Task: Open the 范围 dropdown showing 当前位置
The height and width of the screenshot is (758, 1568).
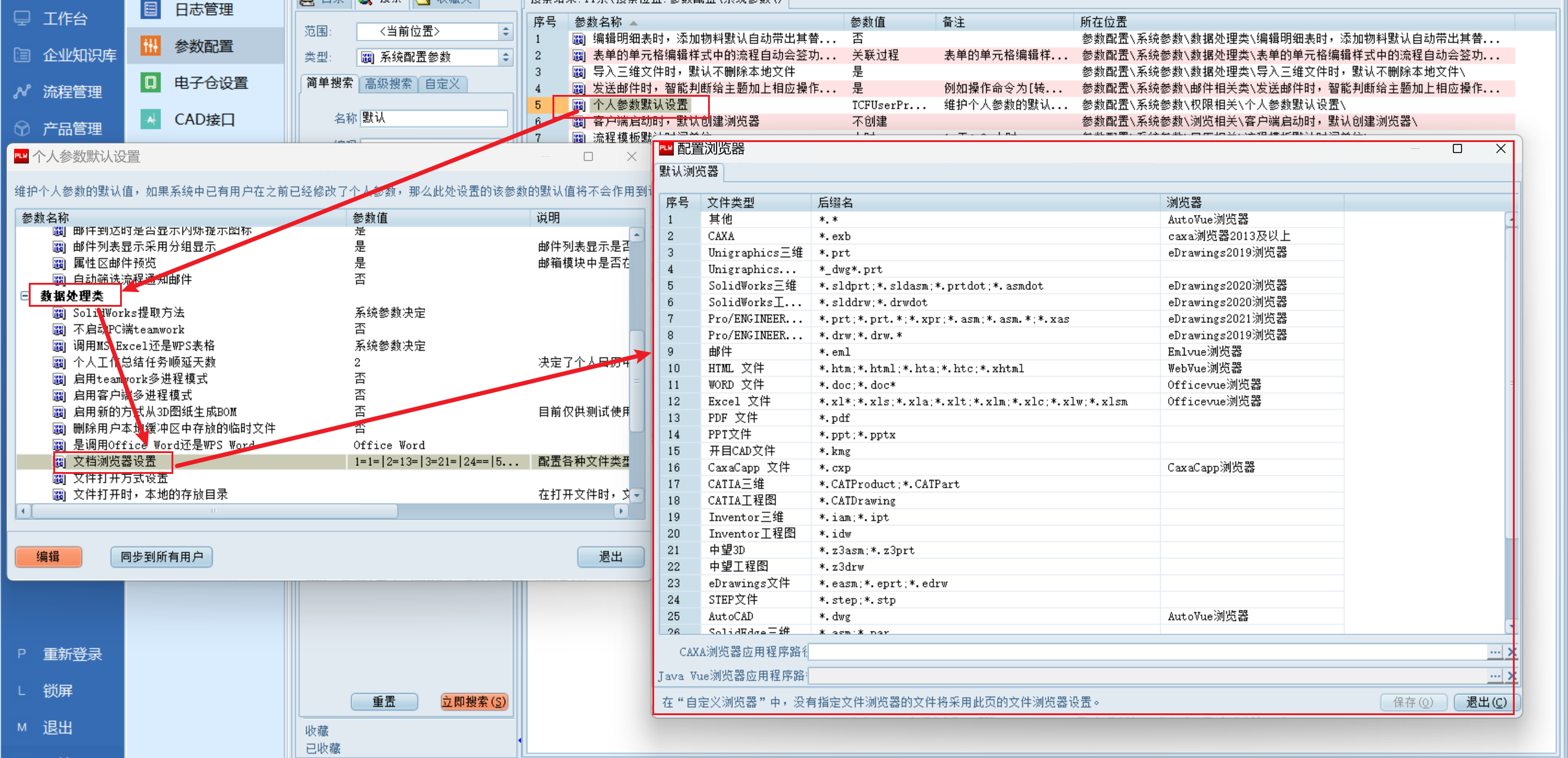Action: [x=434, y=31]
